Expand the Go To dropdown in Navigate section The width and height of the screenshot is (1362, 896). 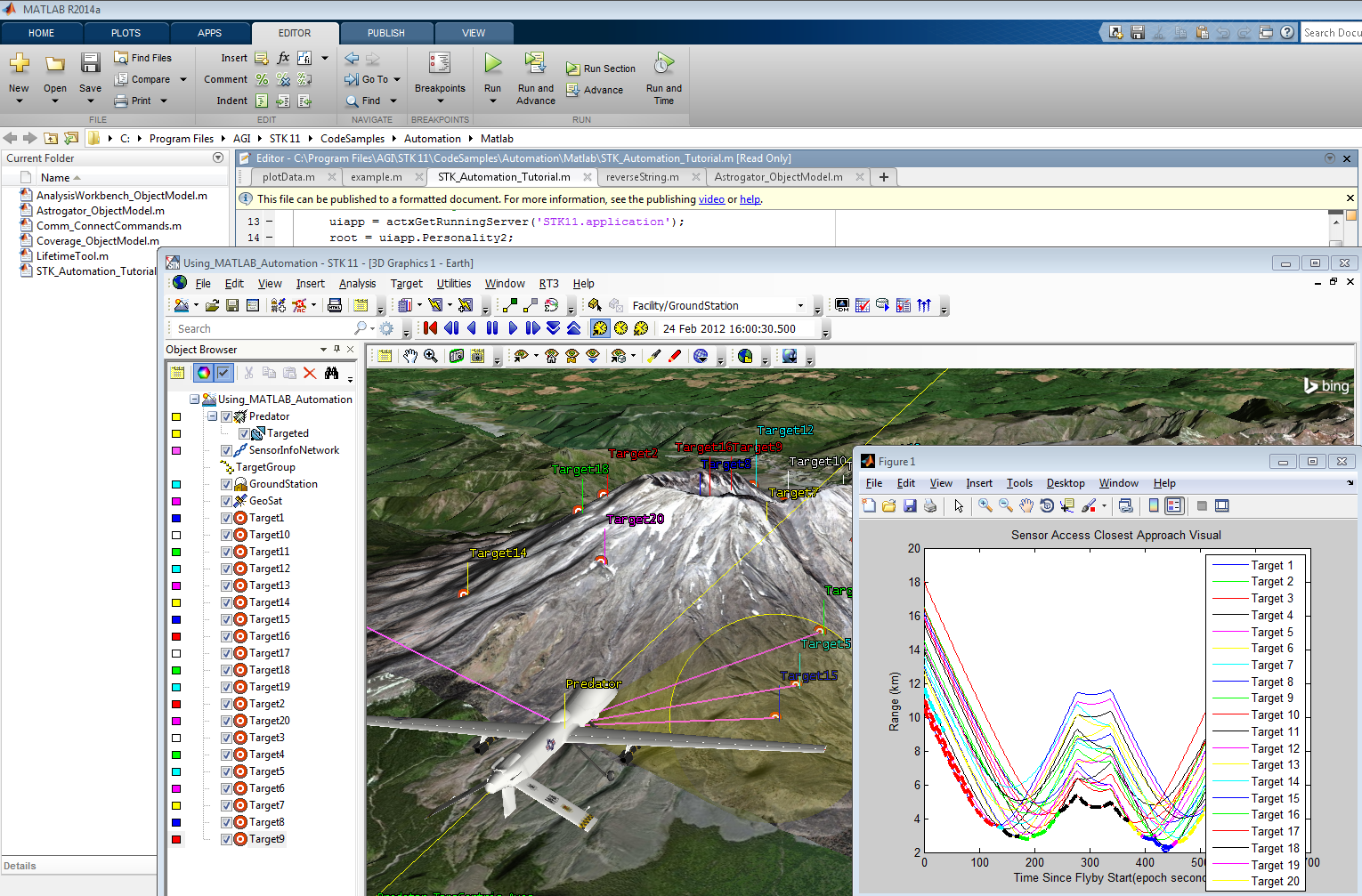pyautogui.click(x=397, y=79)
